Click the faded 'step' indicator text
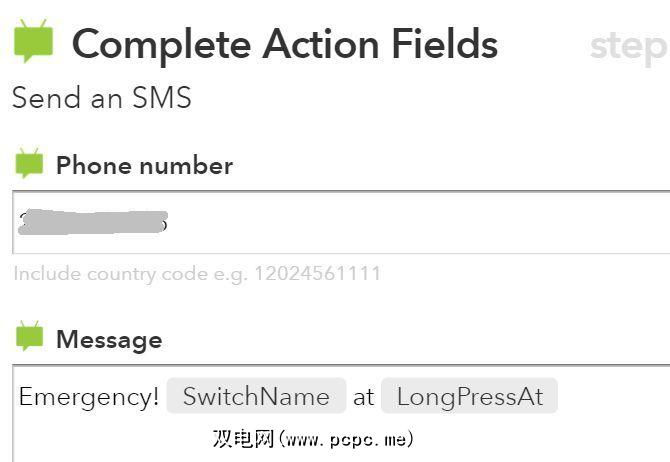670x462 pixels. pyautogui.click(x=627, y=46)
